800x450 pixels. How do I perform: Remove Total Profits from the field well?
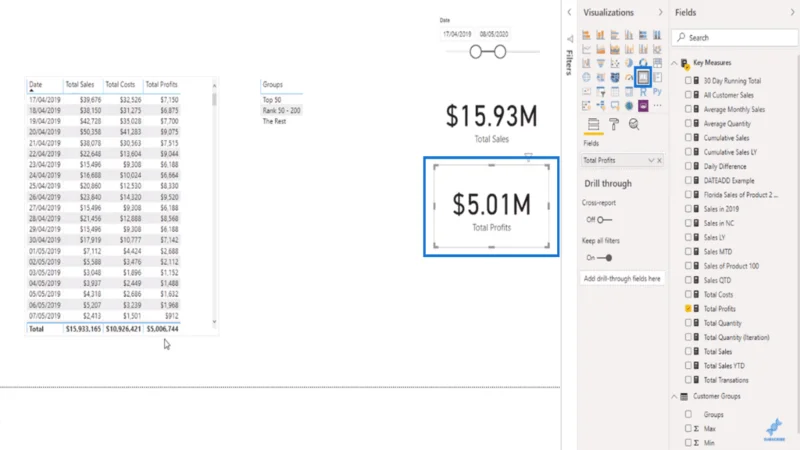659,160
